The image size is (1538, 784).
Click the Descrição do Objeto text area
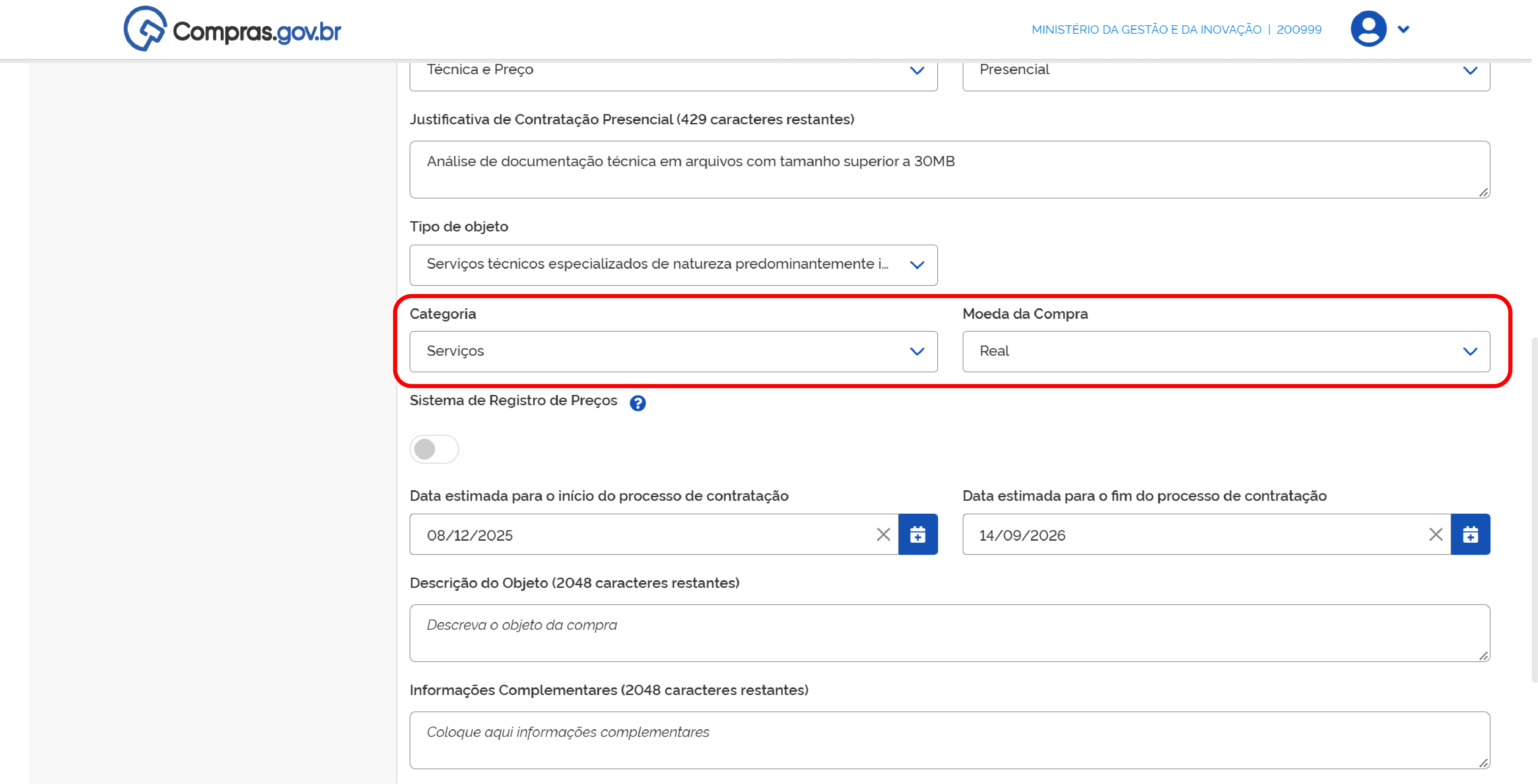pyautogui.click(x=949, y=633)
